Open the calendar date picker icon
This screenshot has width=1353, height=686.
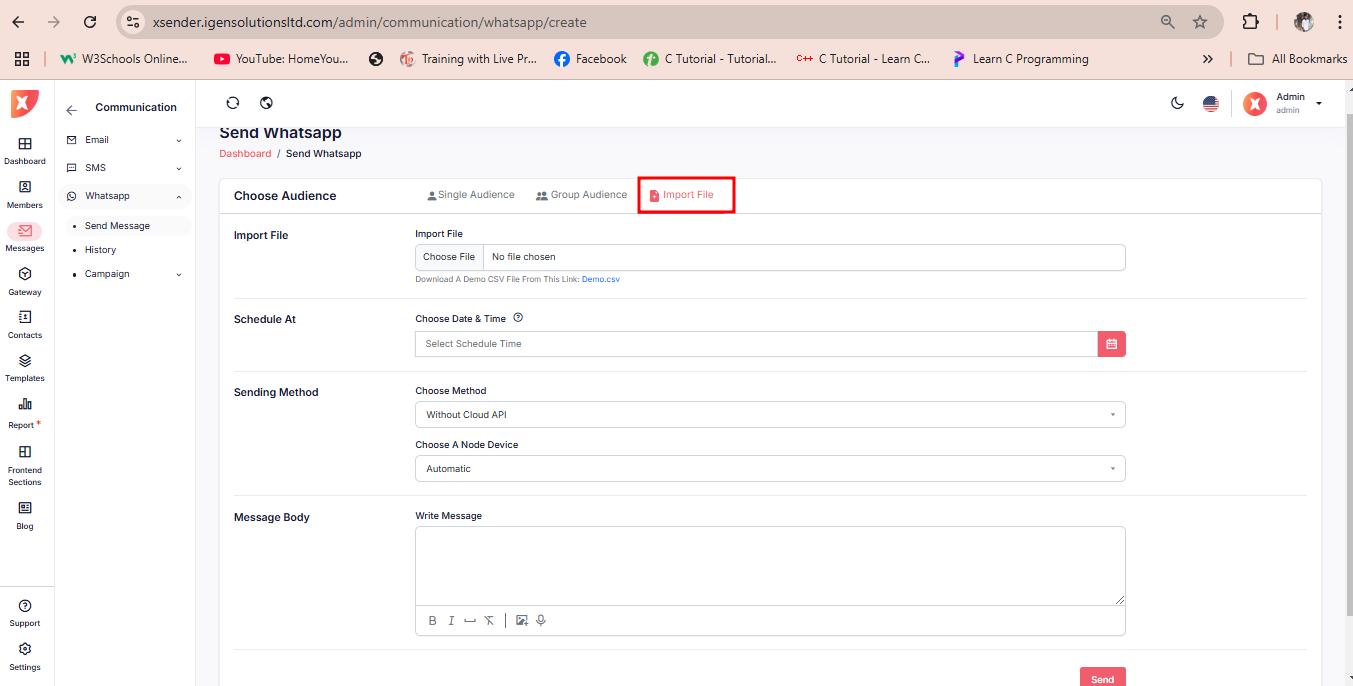coord(1111,344)
